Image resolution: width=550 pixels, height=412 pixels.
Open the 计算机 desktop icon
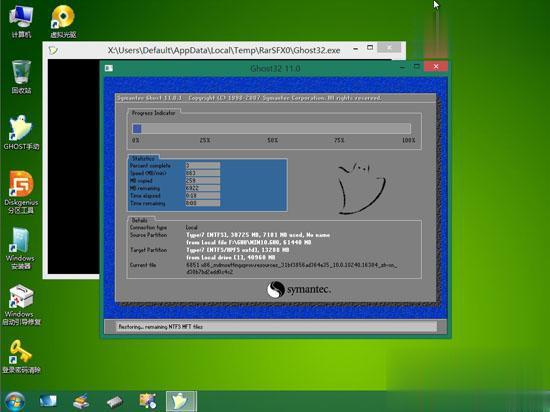21,21
